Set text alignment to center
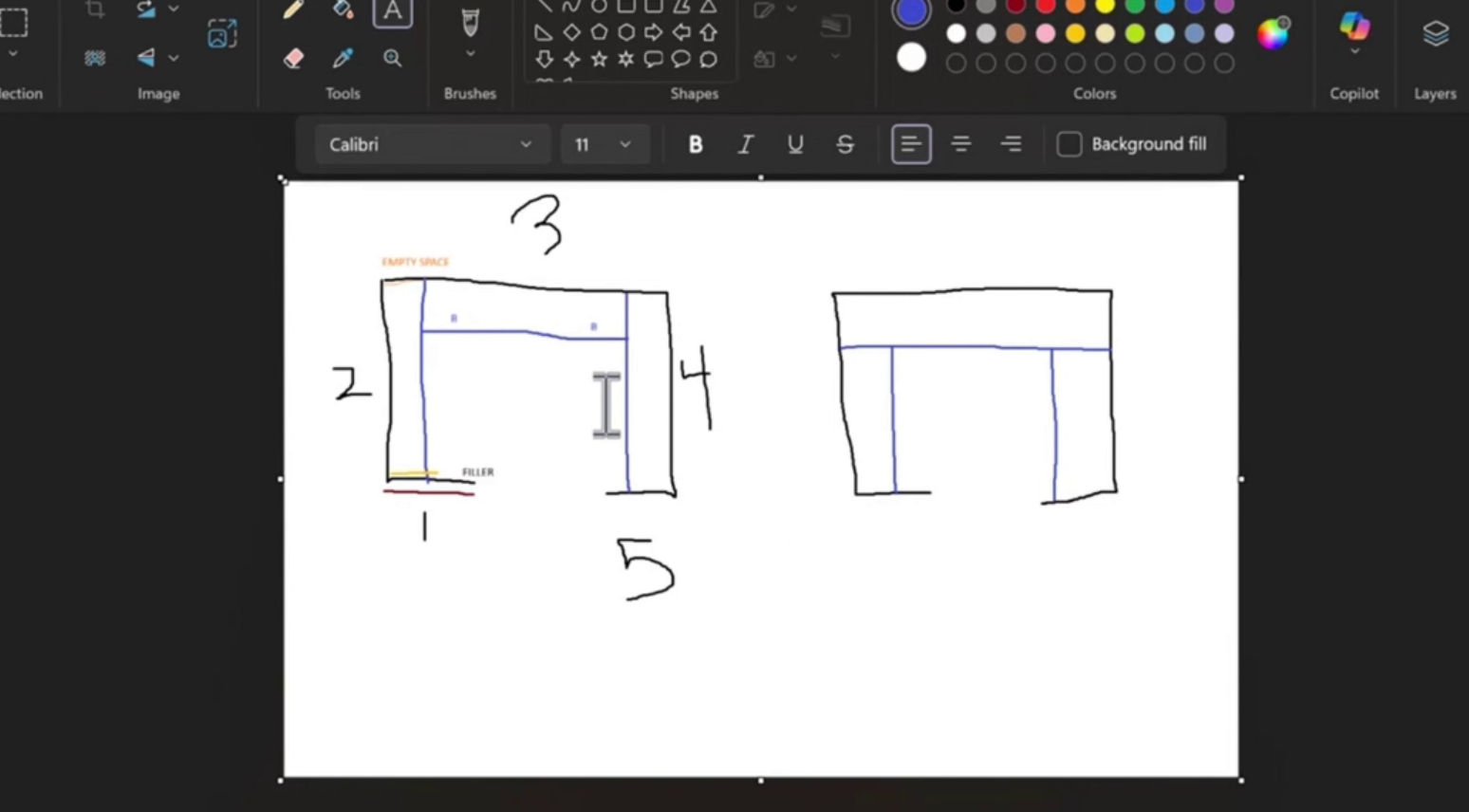1469x812 pixels. click(x=961, y=144)
